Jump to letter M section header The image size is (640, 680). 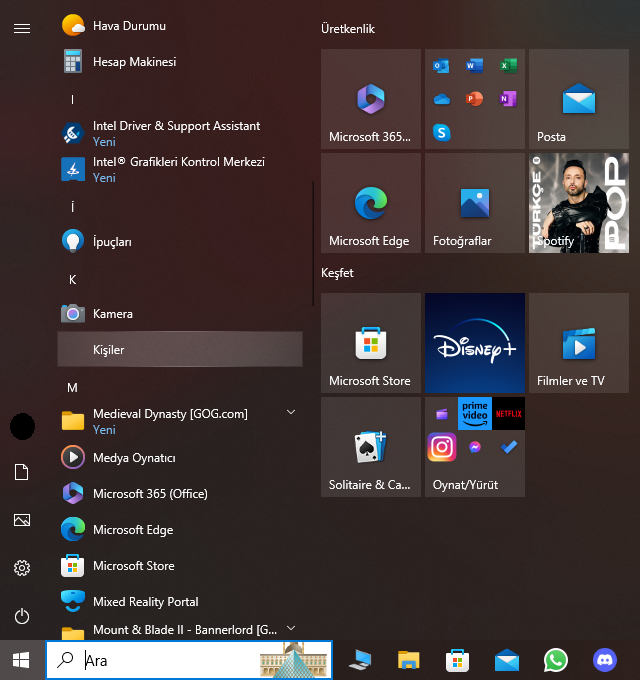point(72,387)
